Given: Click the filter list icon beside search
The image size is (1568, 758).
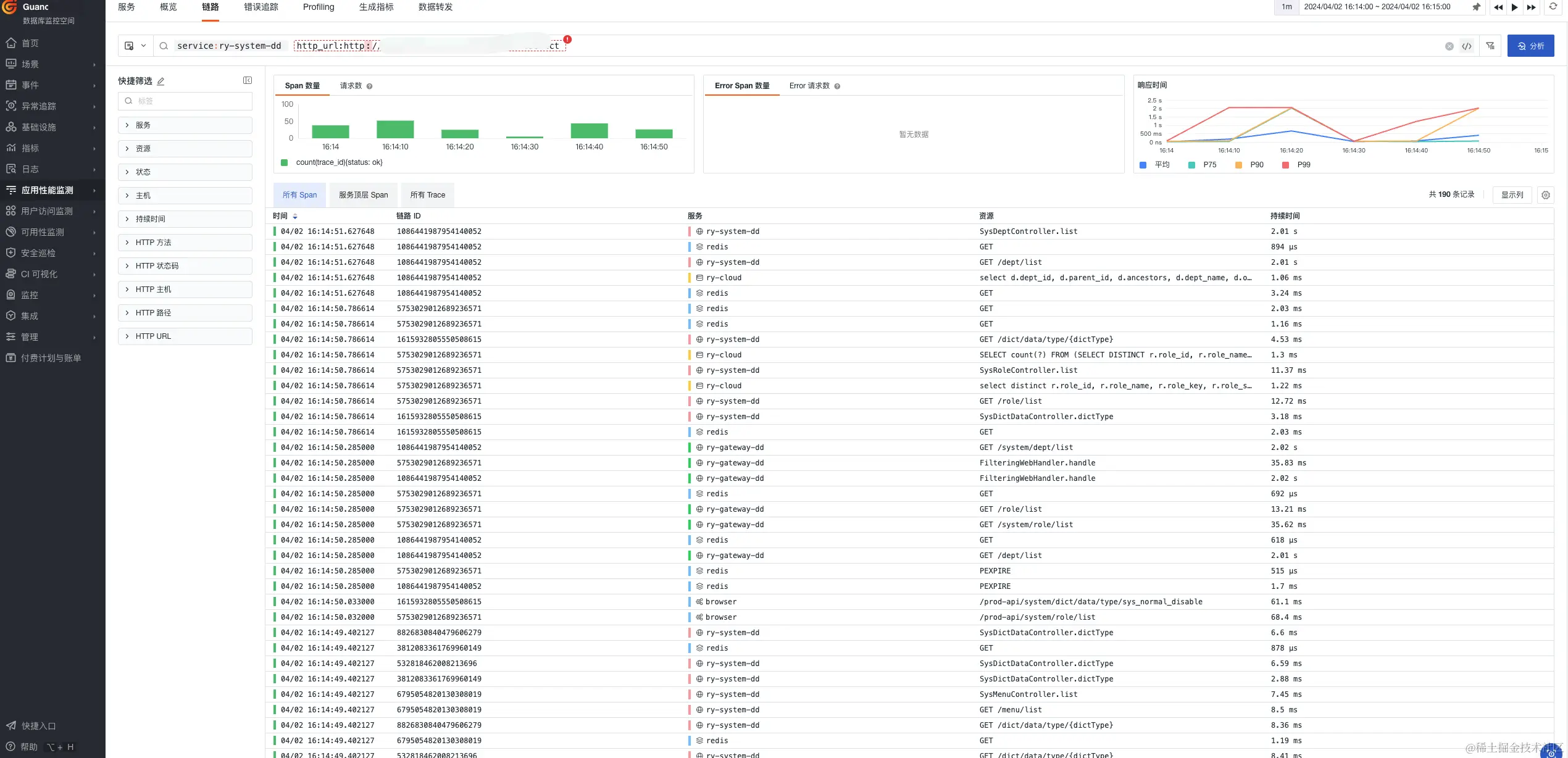Looking at the screenshot, I should (x=1490, y=46).
